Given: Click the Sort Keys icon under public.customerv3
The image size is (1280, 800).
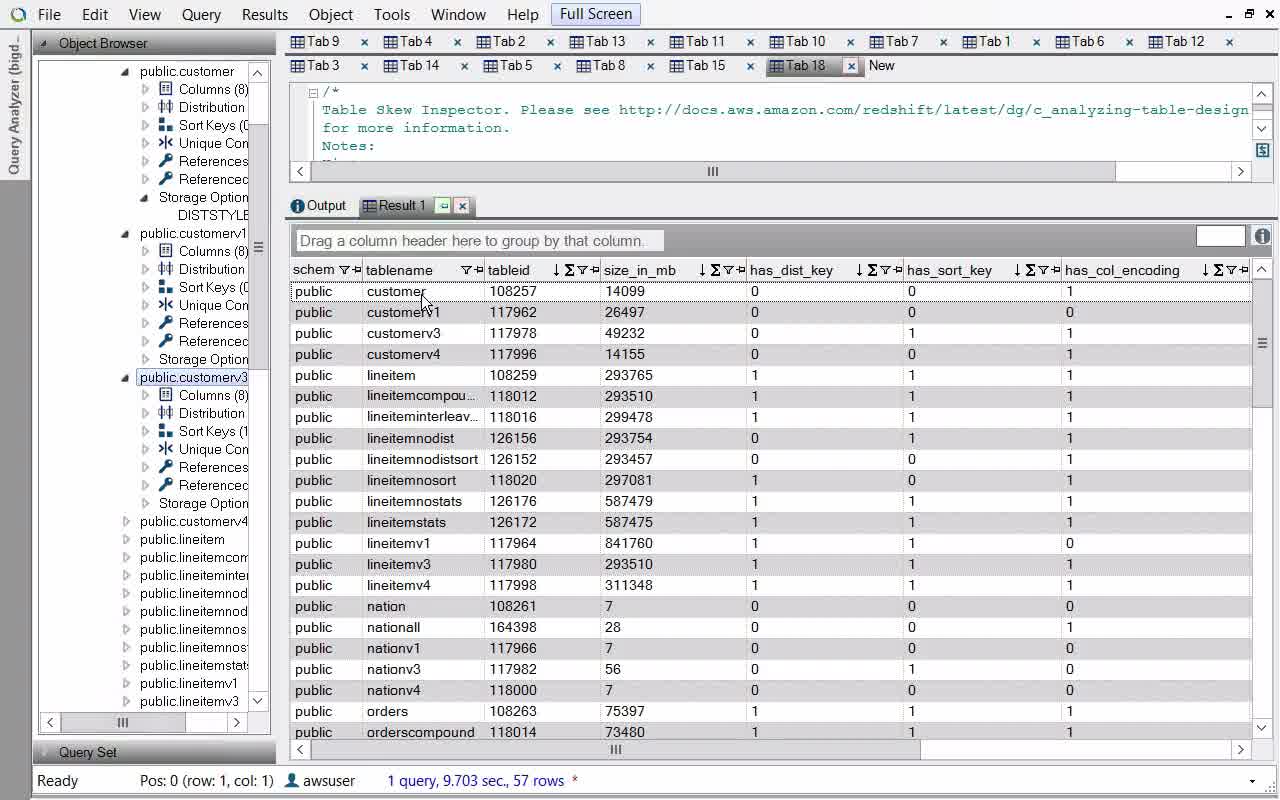Looking at the screenshot, I should point(166,431).
